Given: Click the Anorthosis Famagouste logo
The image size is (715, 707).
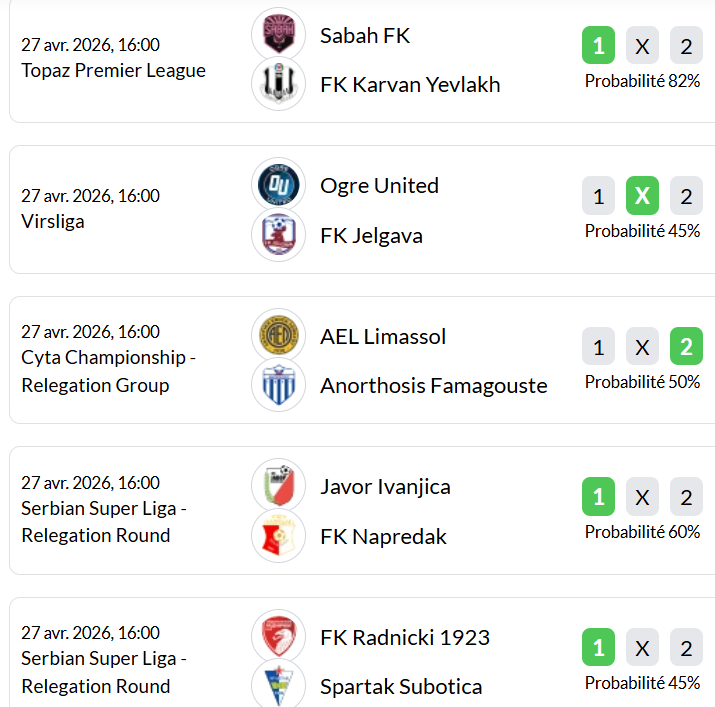Looking at the screenshot, I should point(278,386).
